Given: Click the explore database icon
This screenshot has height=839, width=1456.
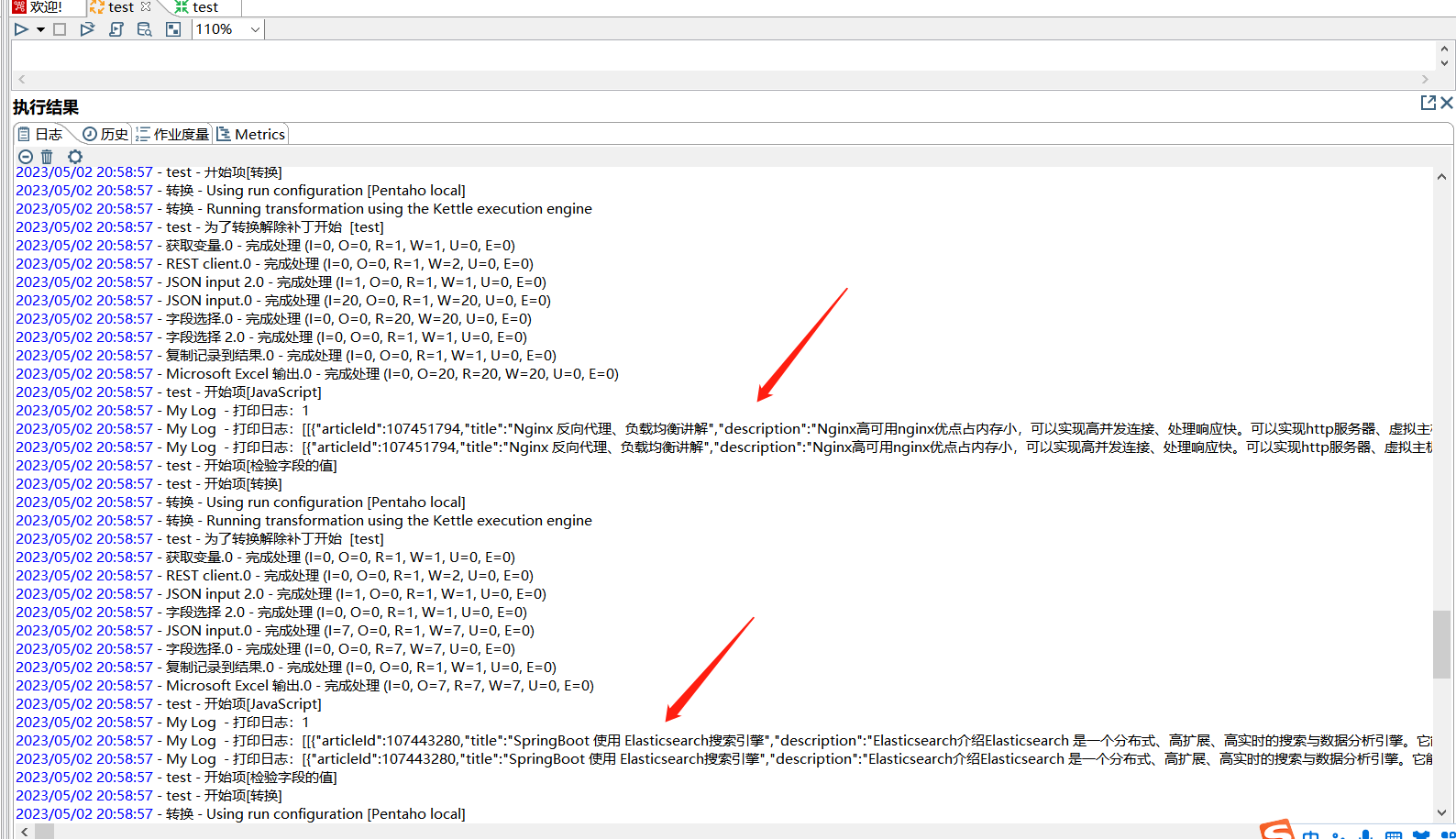Looking at the screenshot, I should 144,29.
